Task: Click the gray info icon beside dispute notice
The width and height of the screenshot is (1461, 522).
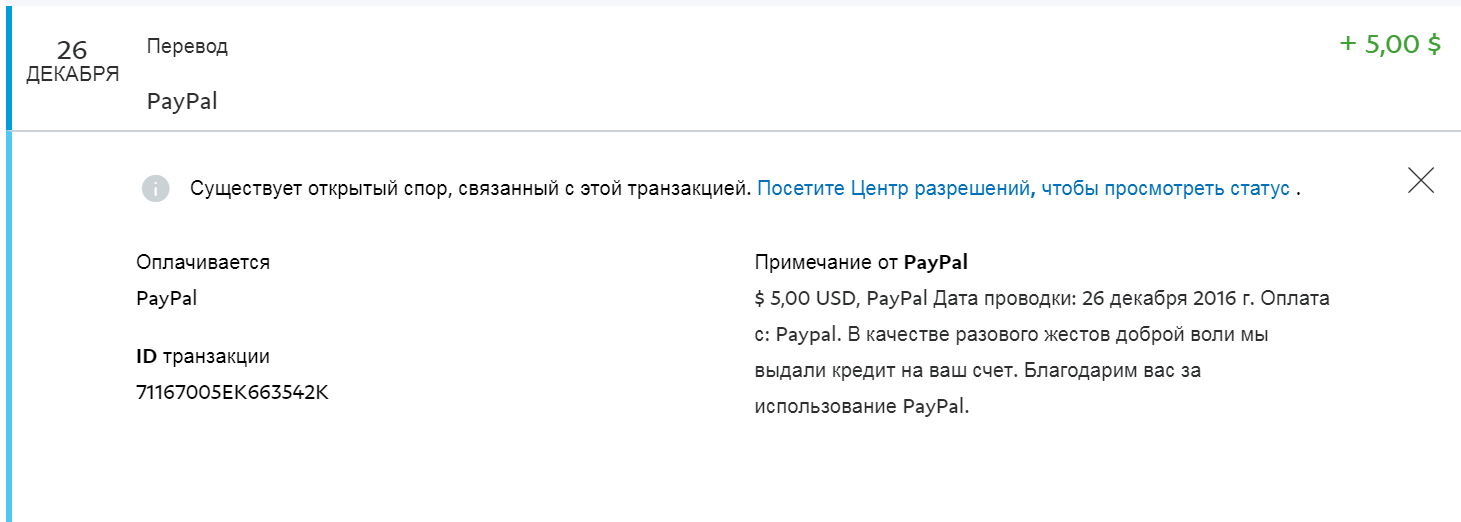Action: [155, 188]
